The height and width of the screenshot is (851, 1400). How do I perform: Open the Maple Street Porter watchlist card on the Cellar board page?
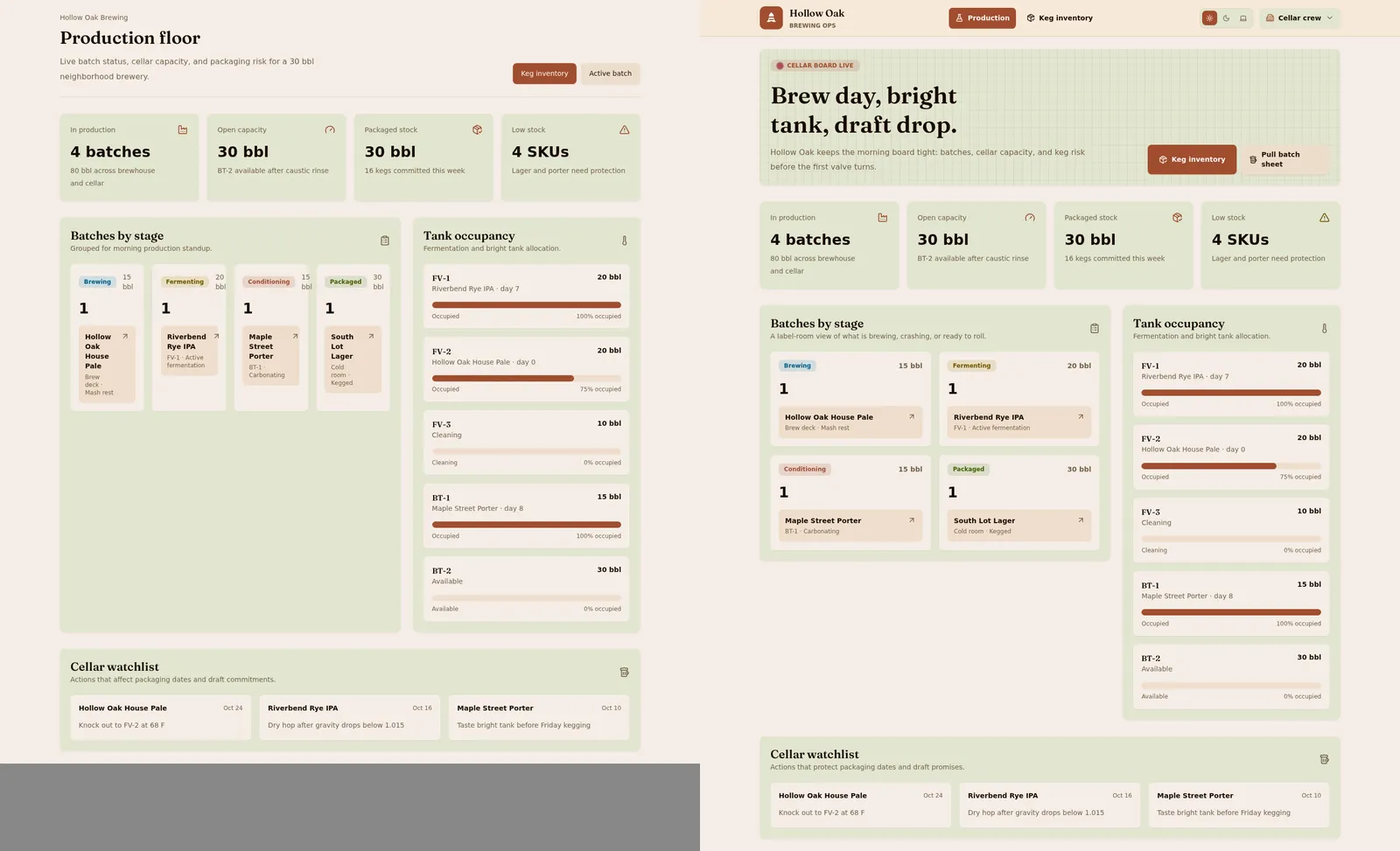(1238, 805)
